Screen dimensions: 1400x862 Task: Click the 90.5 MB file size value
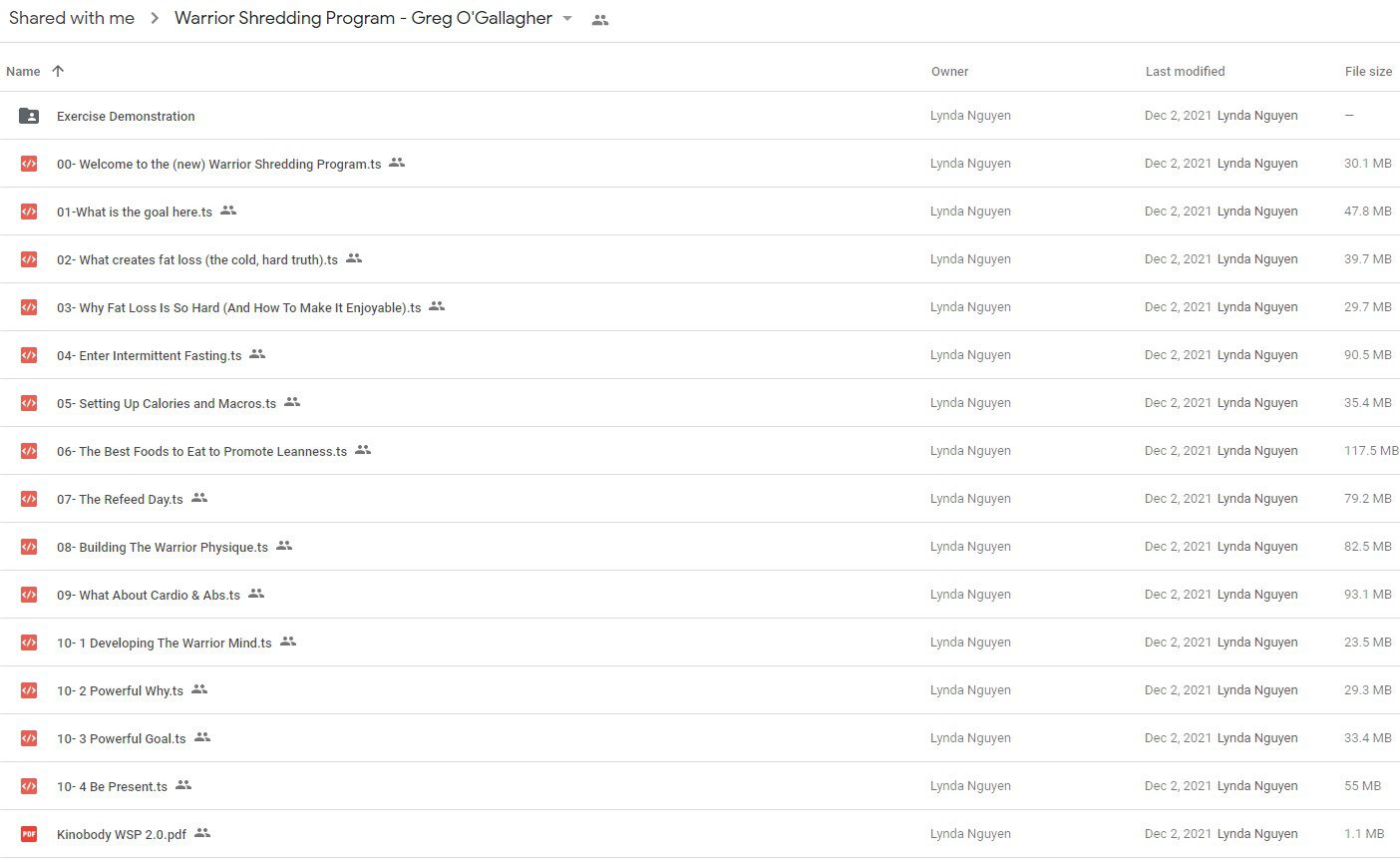1368,355
